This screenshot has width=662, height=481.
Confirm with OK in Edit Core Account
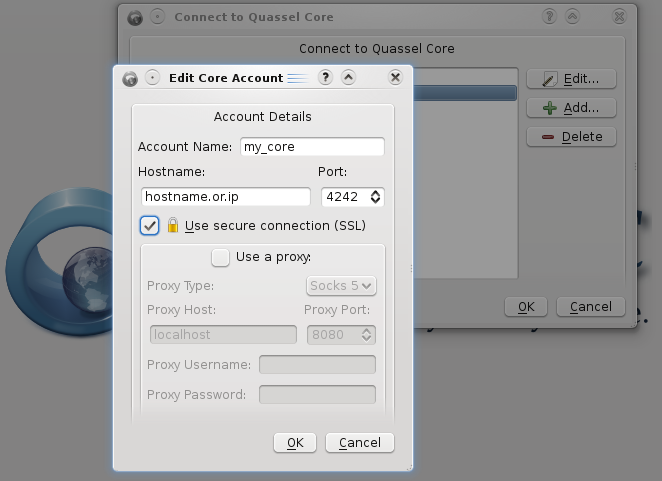tap(295, 443)
